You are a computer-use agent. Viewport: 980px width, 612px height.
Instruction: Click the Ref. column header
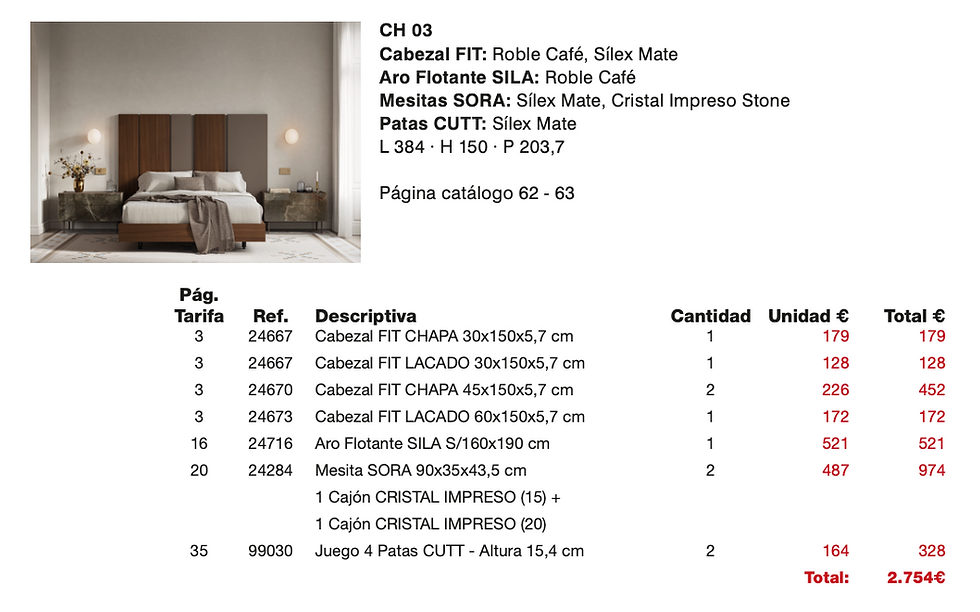[x=270, y=316]
